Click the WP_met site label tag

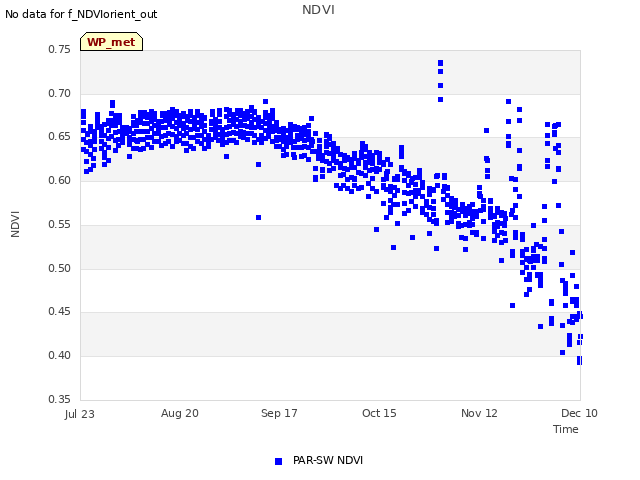coord(111,42)
